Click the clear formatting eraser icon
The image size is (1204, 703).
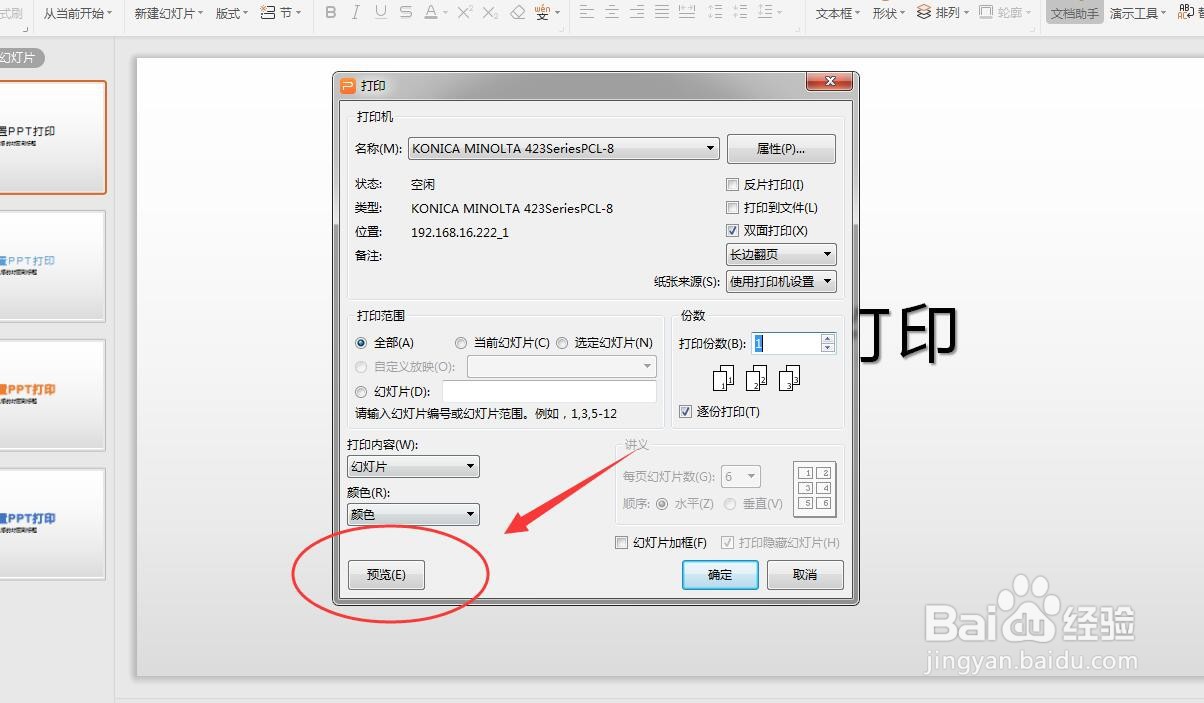pyautogui.click(x=517, y=13)
